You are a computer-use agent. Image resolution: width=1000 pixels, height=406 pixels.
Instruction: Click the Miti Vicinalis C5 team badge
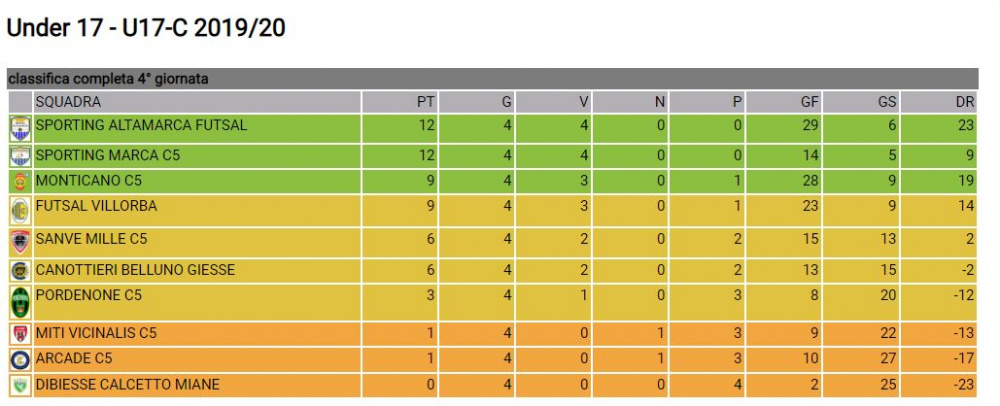[20, 334]
